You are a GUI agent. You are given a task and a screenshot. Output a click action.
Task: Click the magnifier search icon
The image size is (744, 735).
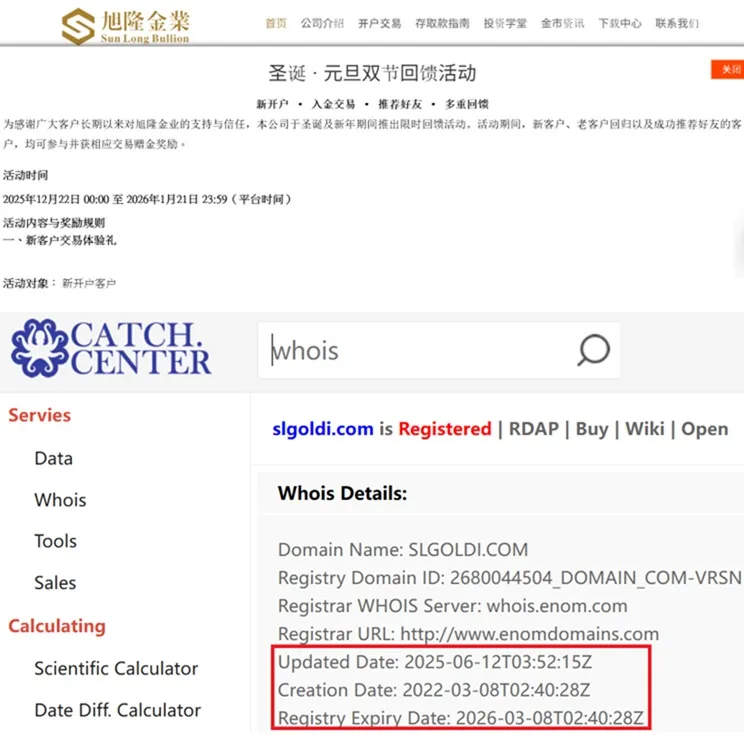coord(593,350)
